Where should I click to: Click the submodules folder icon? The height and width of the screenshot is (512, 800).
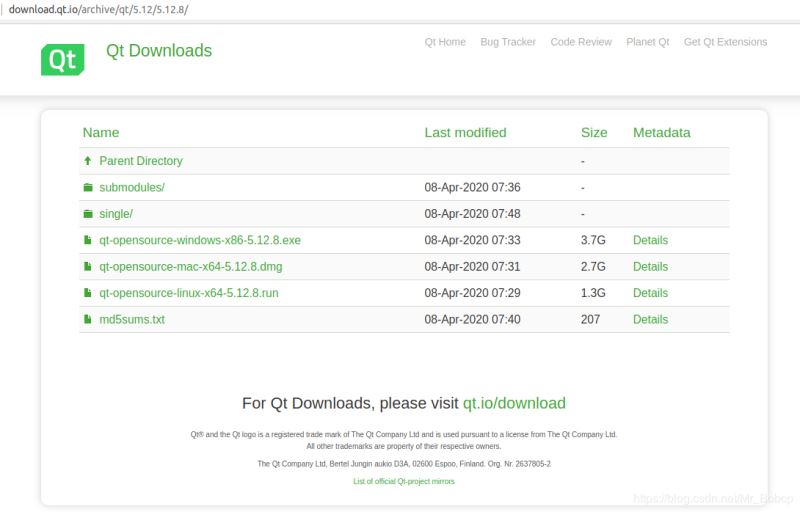pos(88,188)
